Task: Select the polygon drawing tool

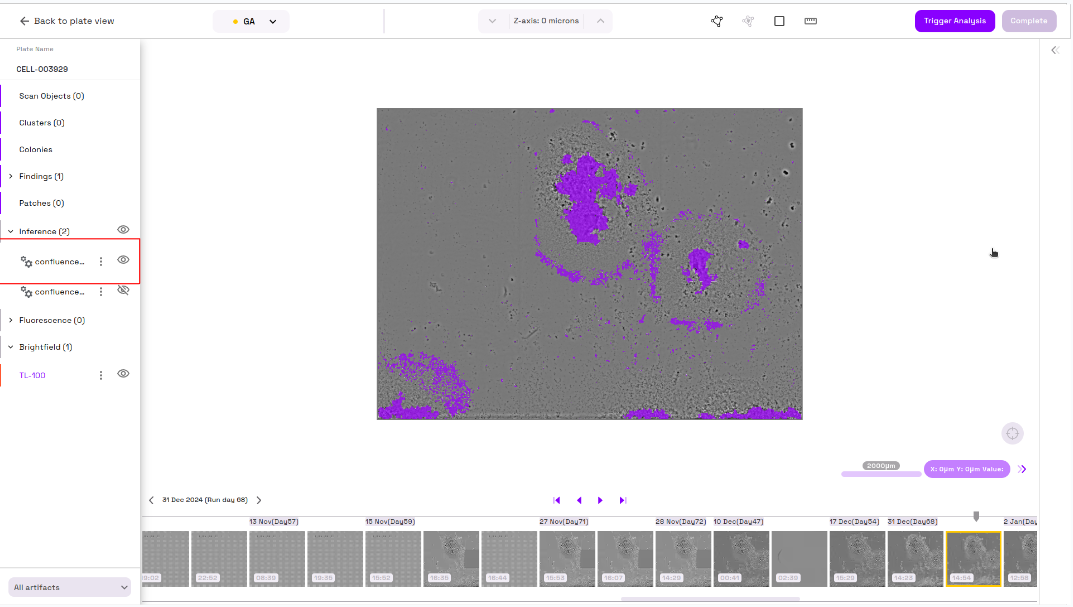Action: (x=717, y=21)
